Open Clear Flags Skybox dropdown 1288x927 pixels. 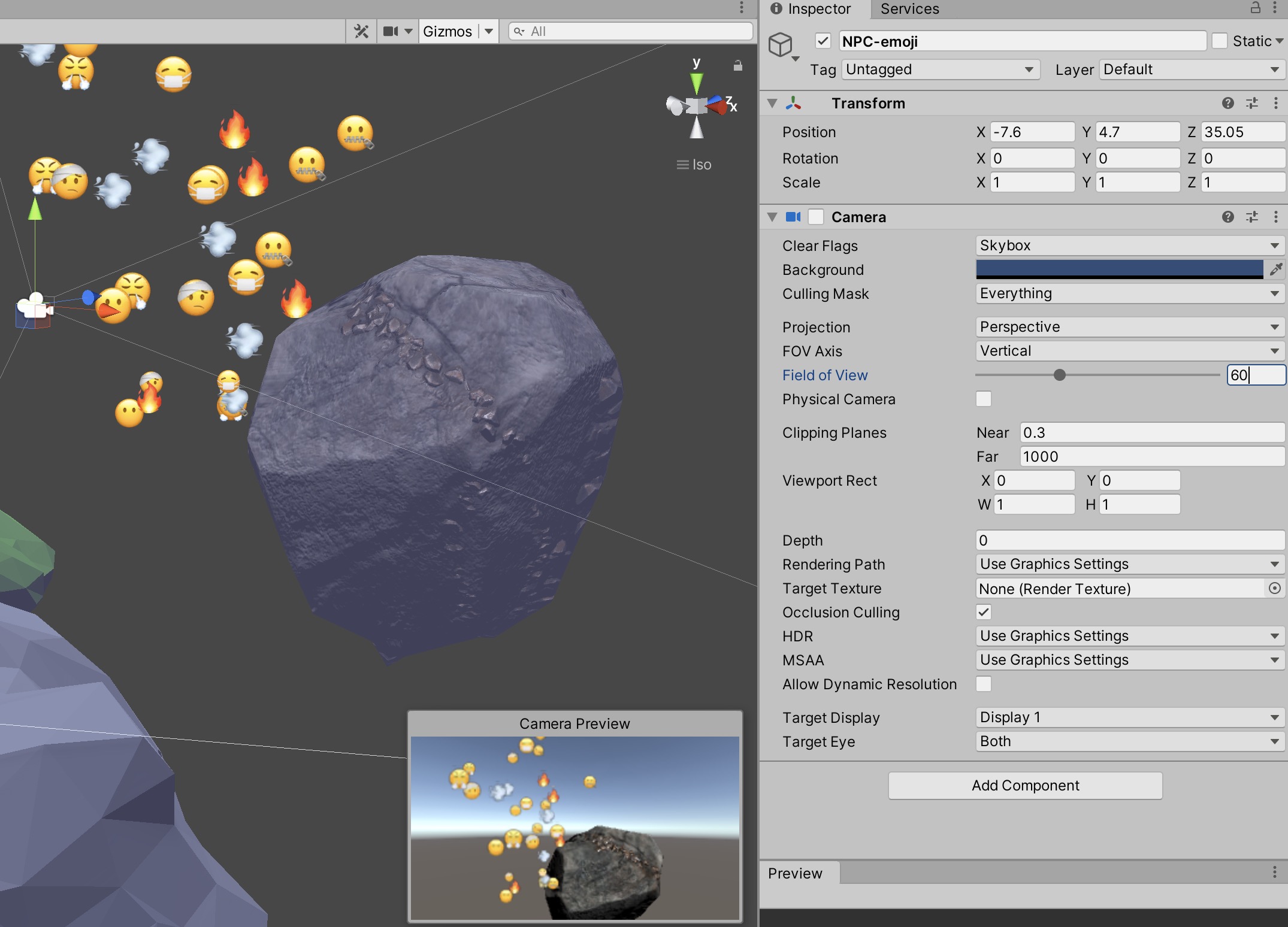pyautogui.click(x=1130, y=246)
